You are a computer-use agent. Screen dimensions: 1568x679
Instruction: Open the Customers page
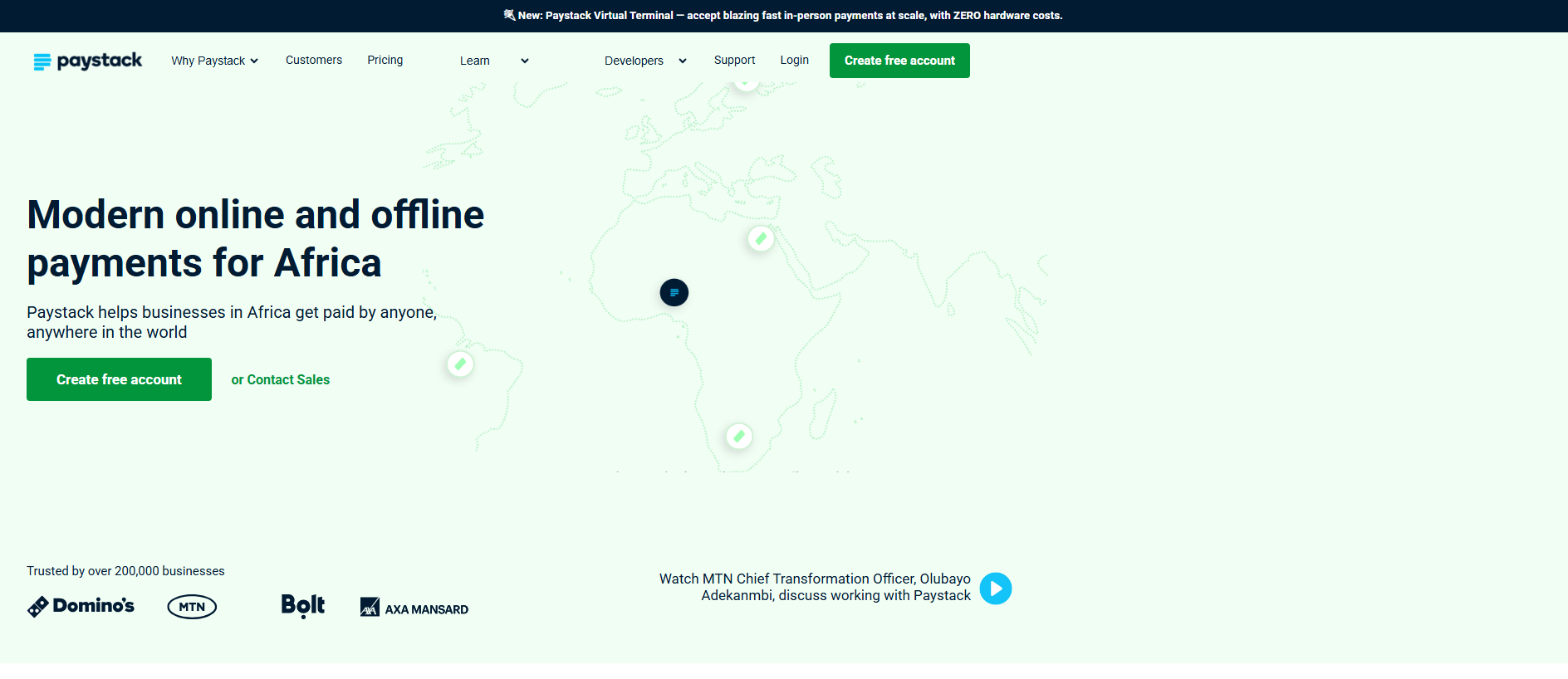[x=314, y=60]
